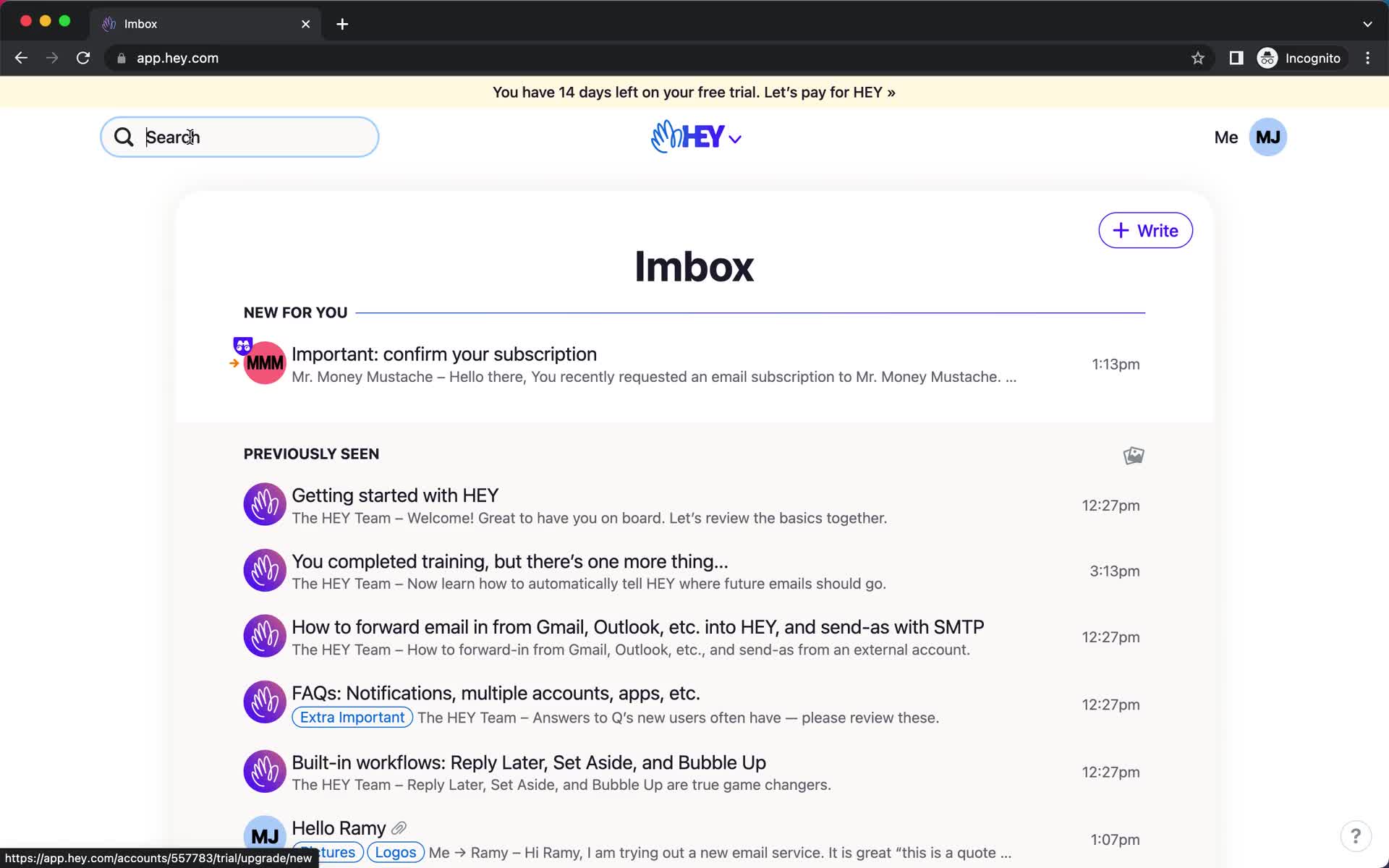Click the Write button
The image size is (1389, 868).
[x=1145, y=230]
